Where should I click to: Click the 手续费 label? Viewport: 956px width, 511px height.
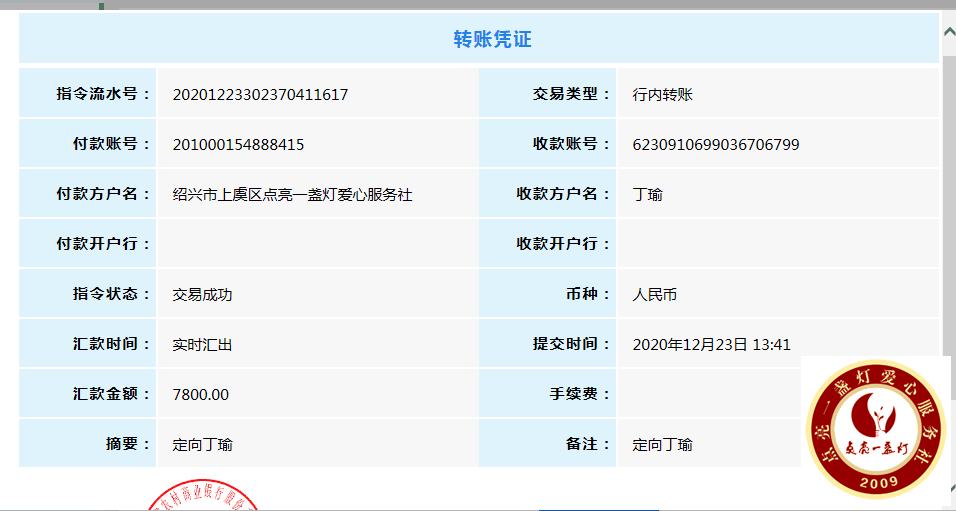(x=580, y=394)
